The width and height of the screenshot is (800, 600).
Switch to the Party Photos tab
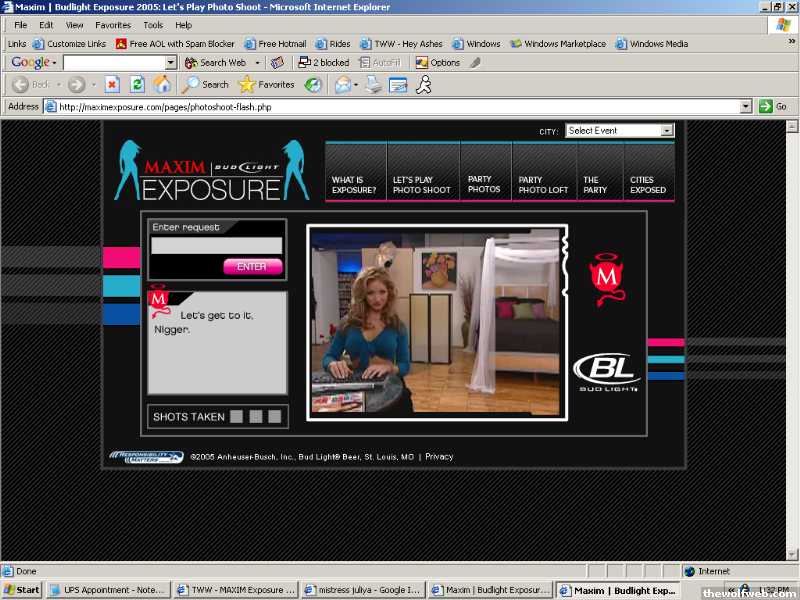485,184
